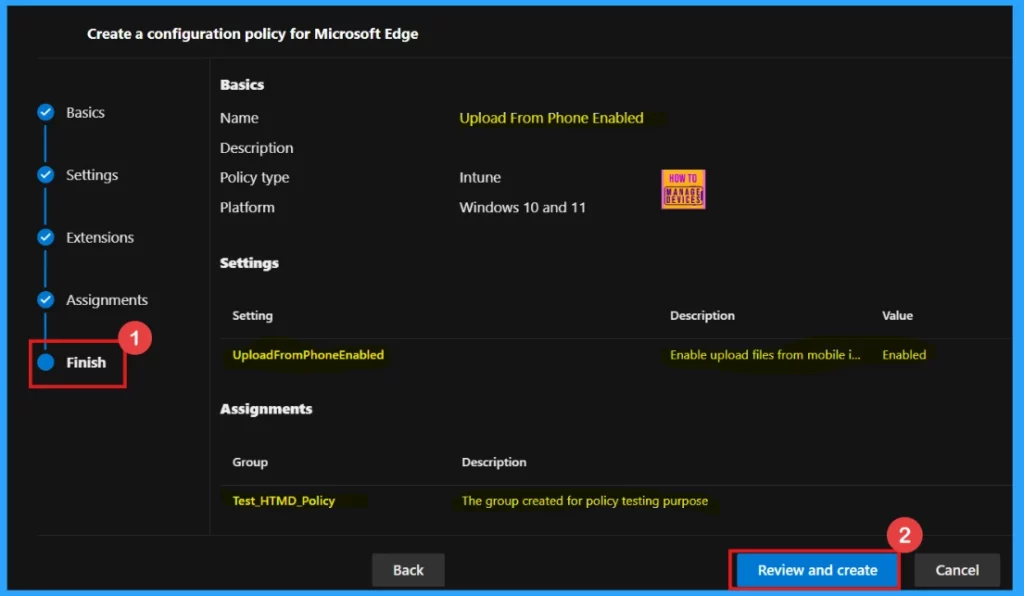Go to the Settings wizard step
This screenshot has width=1024, height=596.
point(92,175)
